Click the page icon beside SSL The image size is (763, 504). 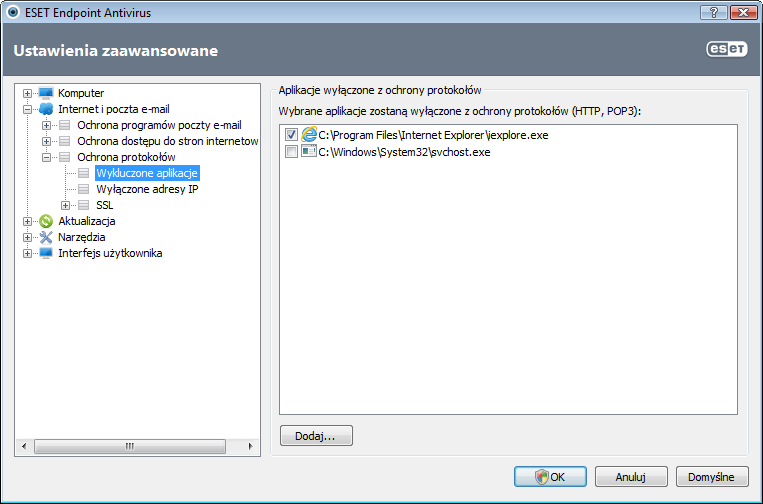84,205
